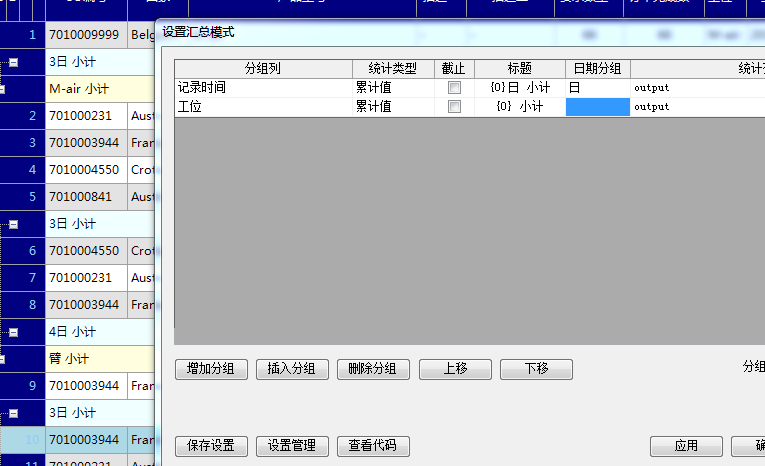The height and width of the screenshot is (466, 765).
Task: Collapse the M-air 小计 subgroup
Action: 3,89
